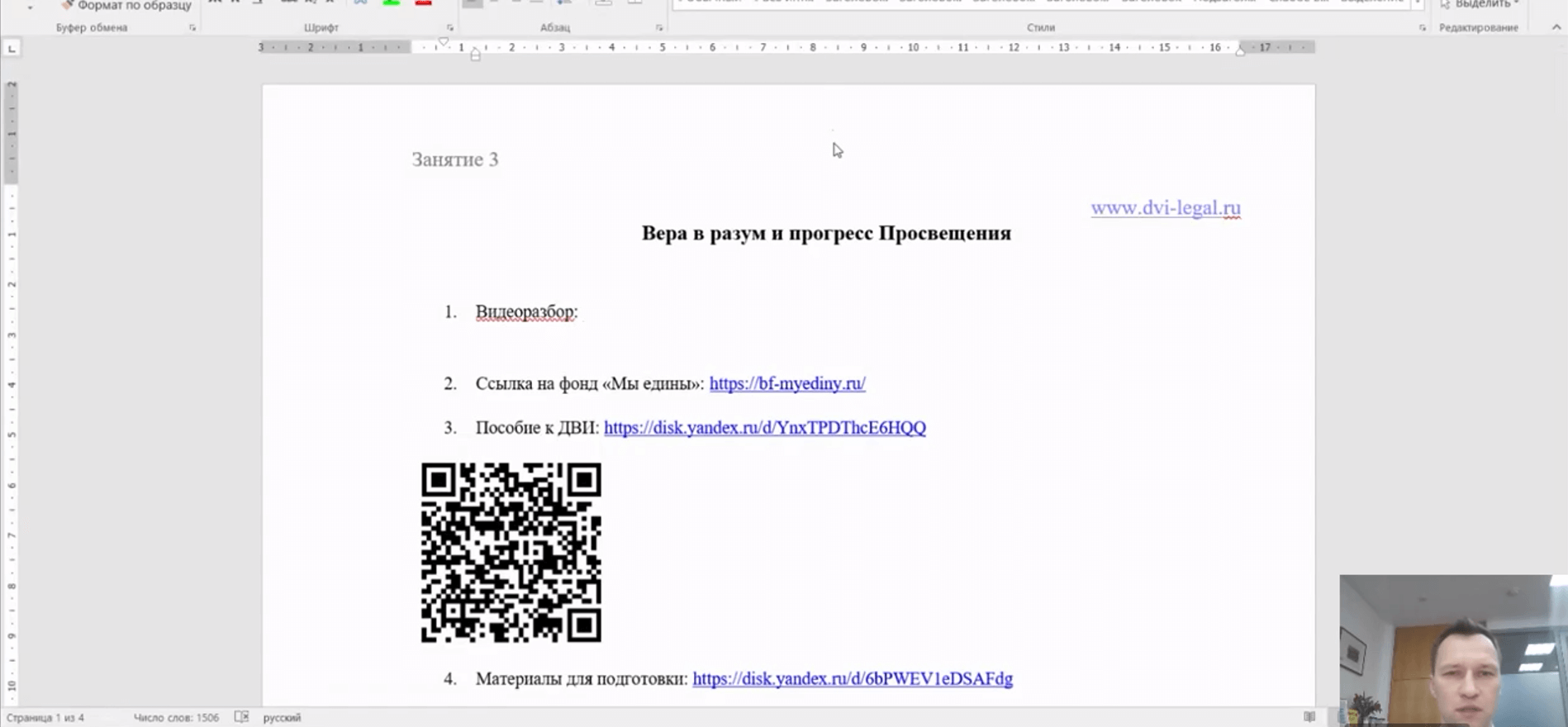Open the Font 'Шрифт' dialog launcher

pos(450,27)
